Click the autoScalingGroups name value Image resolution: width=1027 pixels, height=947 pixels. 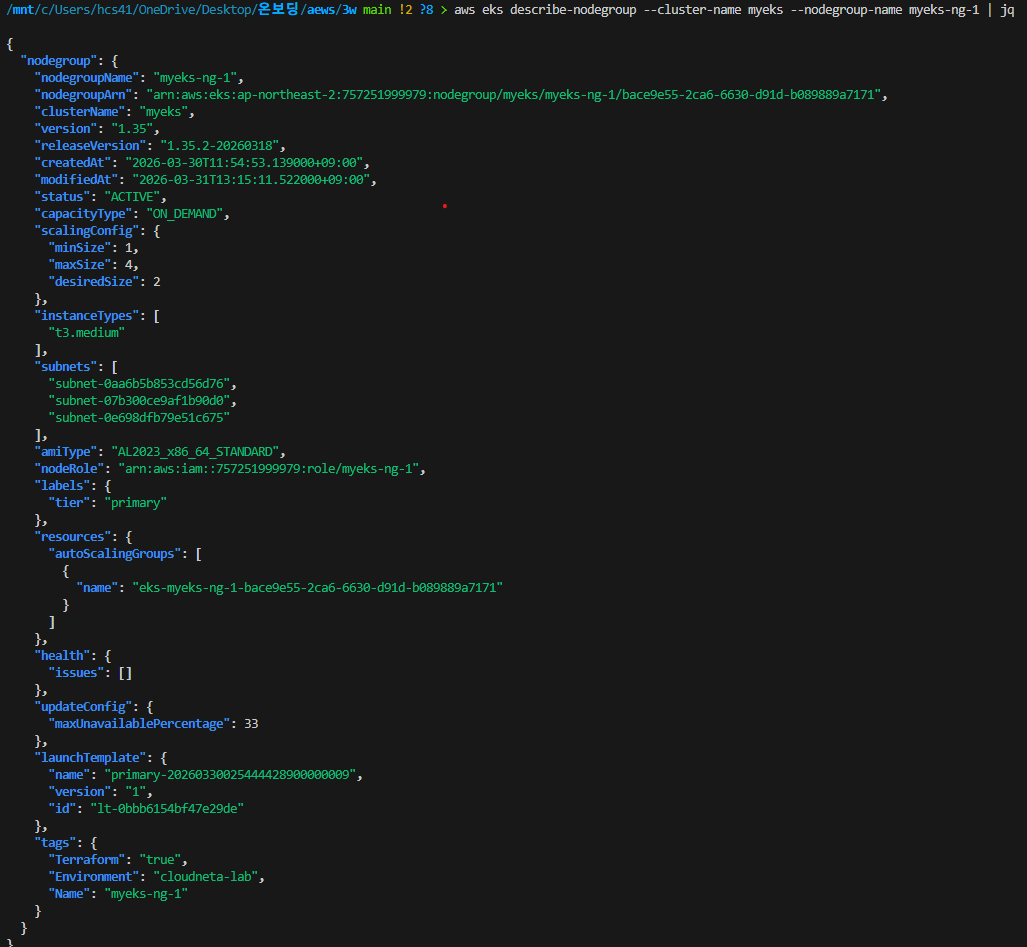317,587
